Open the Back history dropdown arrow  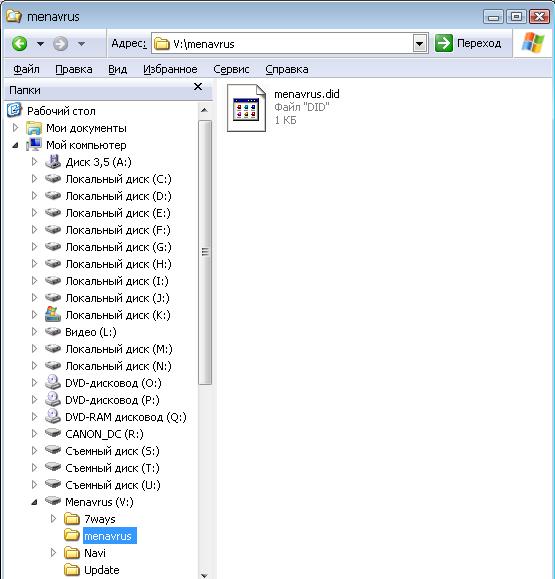40,44
